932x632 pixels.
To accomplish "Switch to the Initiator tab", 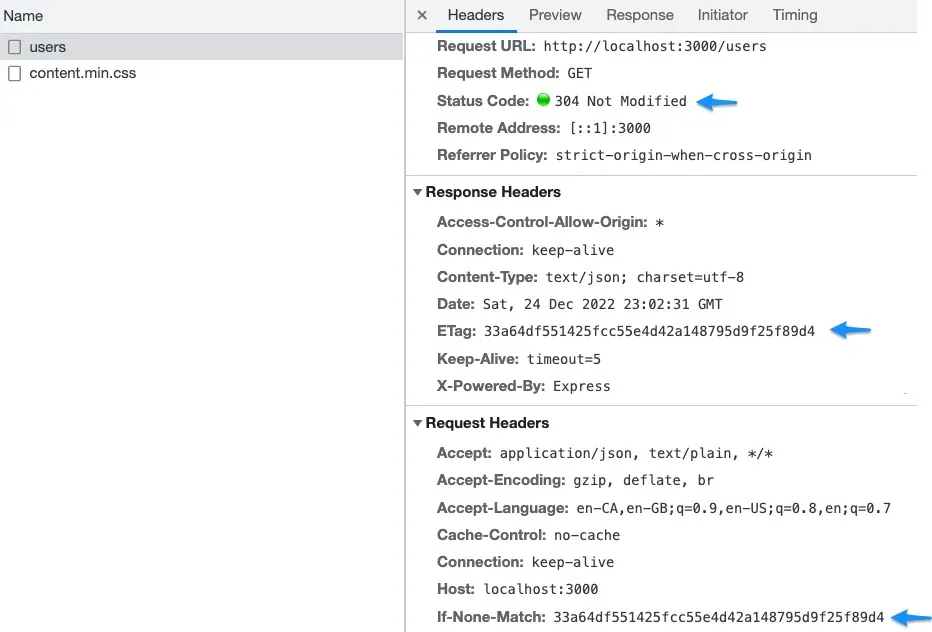I will [x=722, y=15].
